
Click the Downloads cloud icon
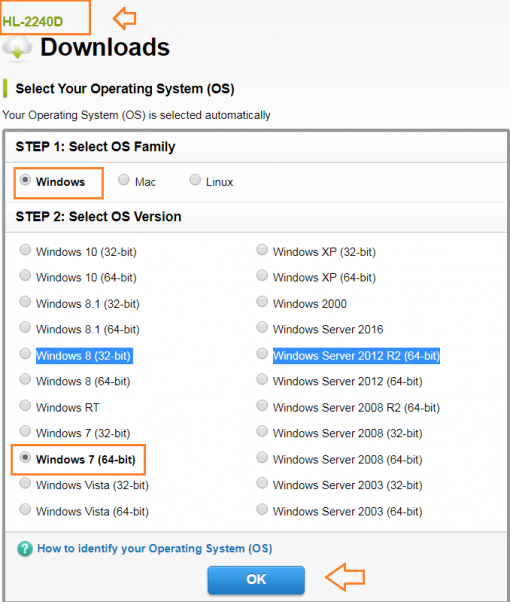pos(17,49)
